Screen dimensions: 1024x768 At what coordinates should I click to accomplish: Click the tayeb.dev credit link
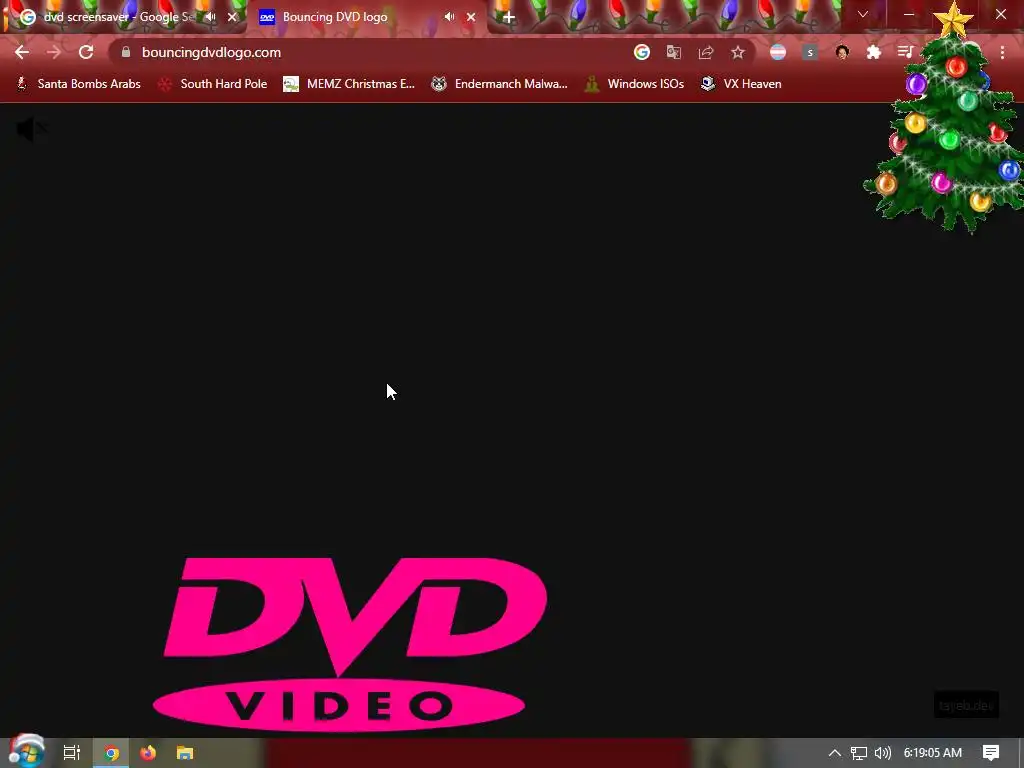click(966, 705)
